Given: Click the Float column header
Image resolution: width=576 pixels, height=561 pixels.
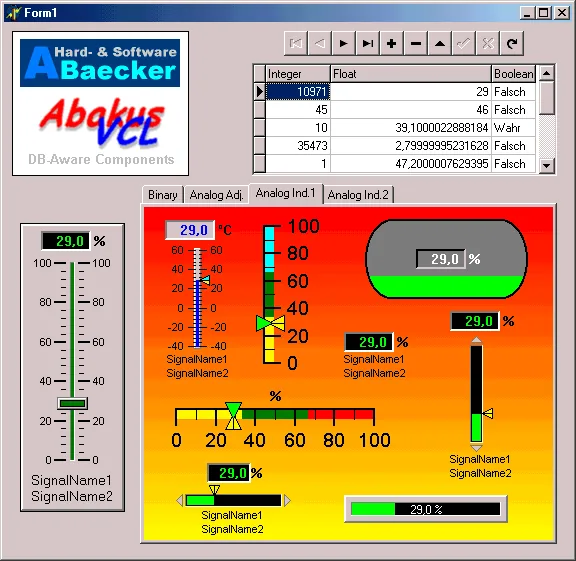Looking at the screenshot, I should click(411, 74).
